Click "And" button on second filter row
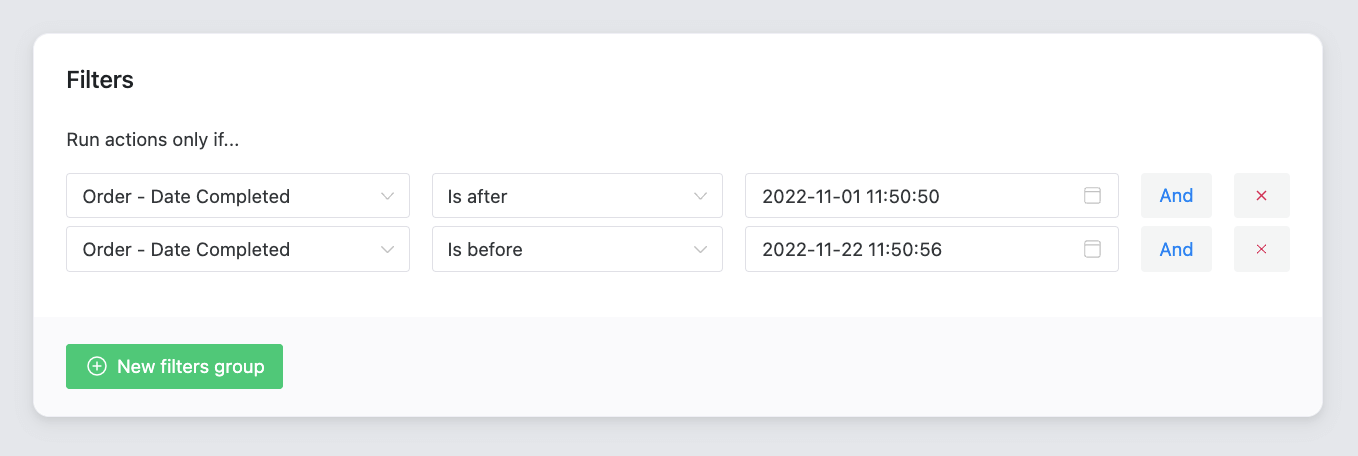 coord(1176,249)
